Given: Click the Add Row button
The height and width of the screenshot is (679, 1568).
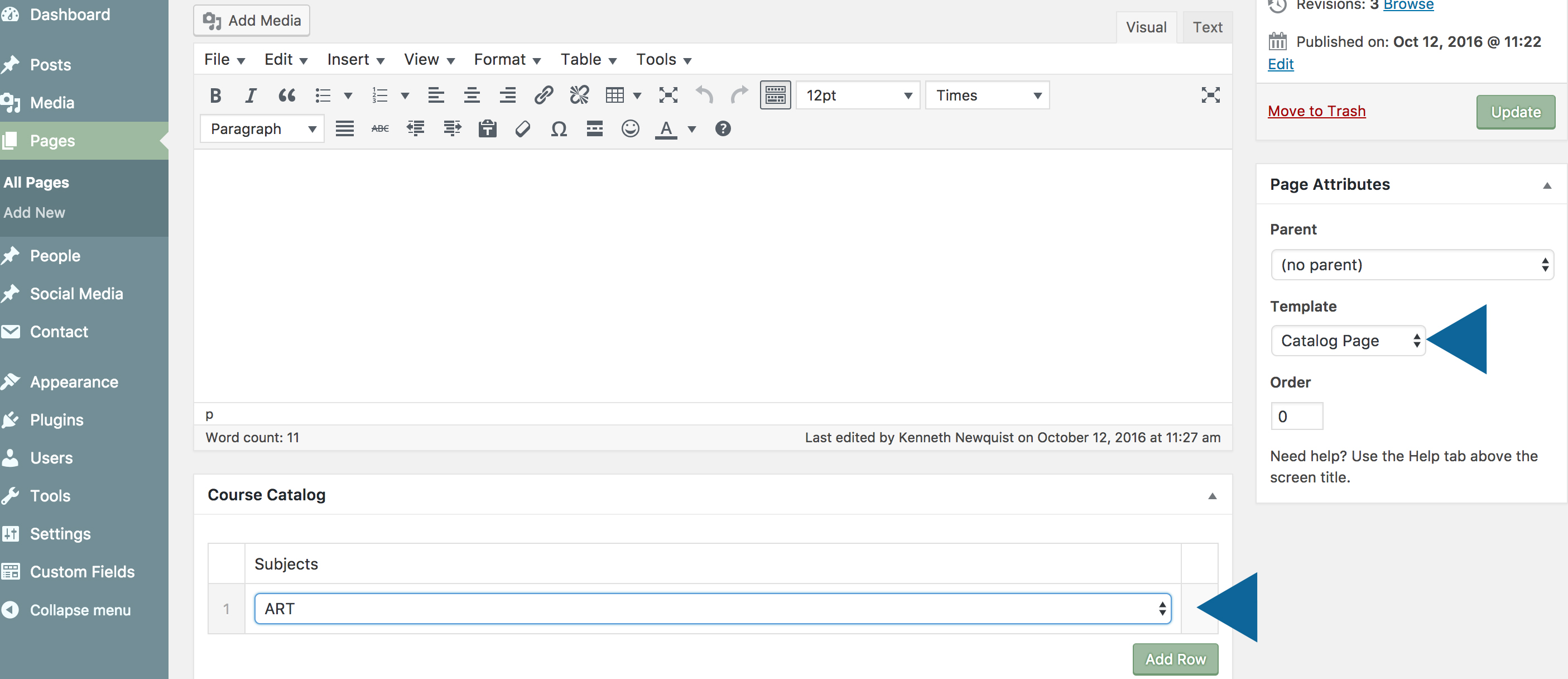Looking at the screenshot, I should click(1175, 659).
